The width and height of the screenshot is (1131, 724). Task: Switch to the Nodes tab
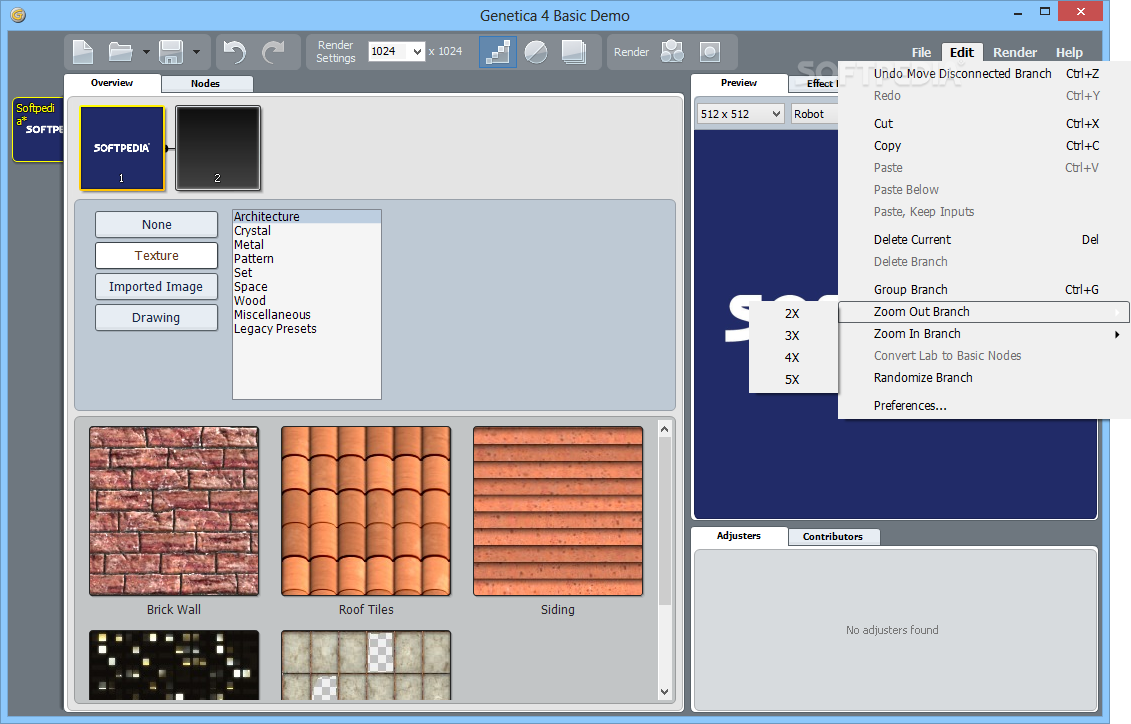[x=206, y=84]
